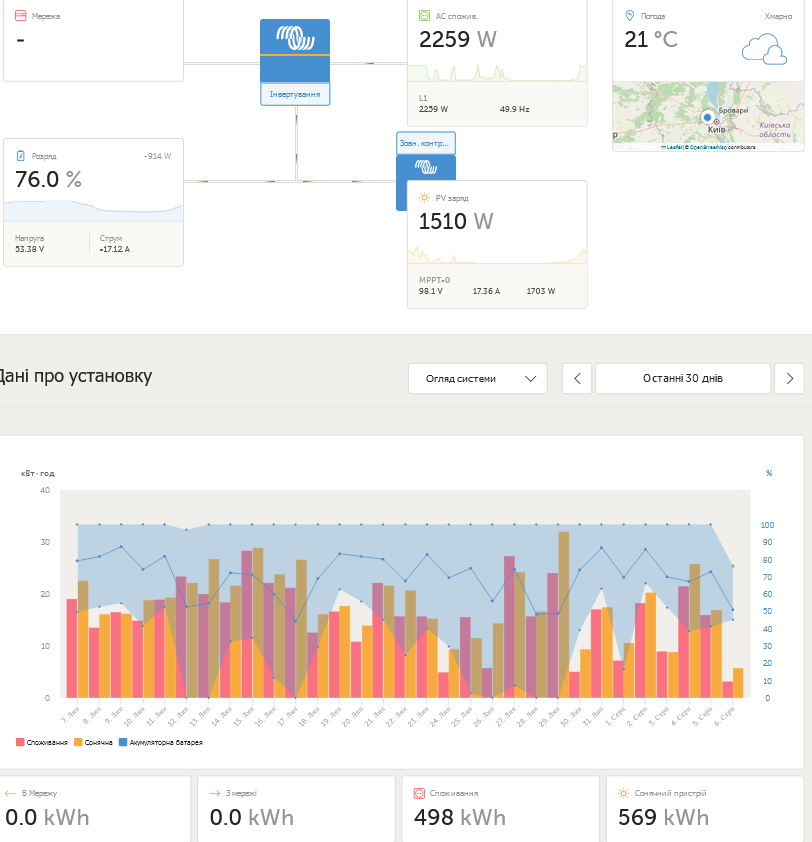Toggle Сонячна series in chart legend
The width and height of the screenshot is (812, 842).
coord(94,742)
